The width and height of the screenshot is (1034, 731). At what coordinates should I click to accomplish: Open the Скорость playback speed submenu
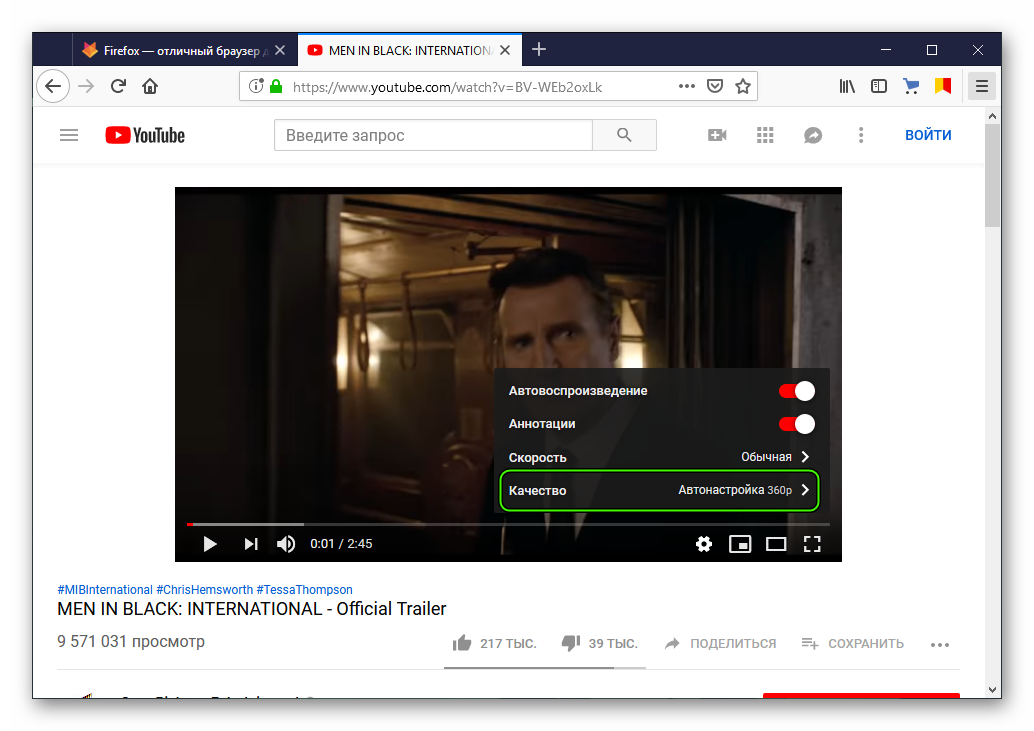[659, 457]
